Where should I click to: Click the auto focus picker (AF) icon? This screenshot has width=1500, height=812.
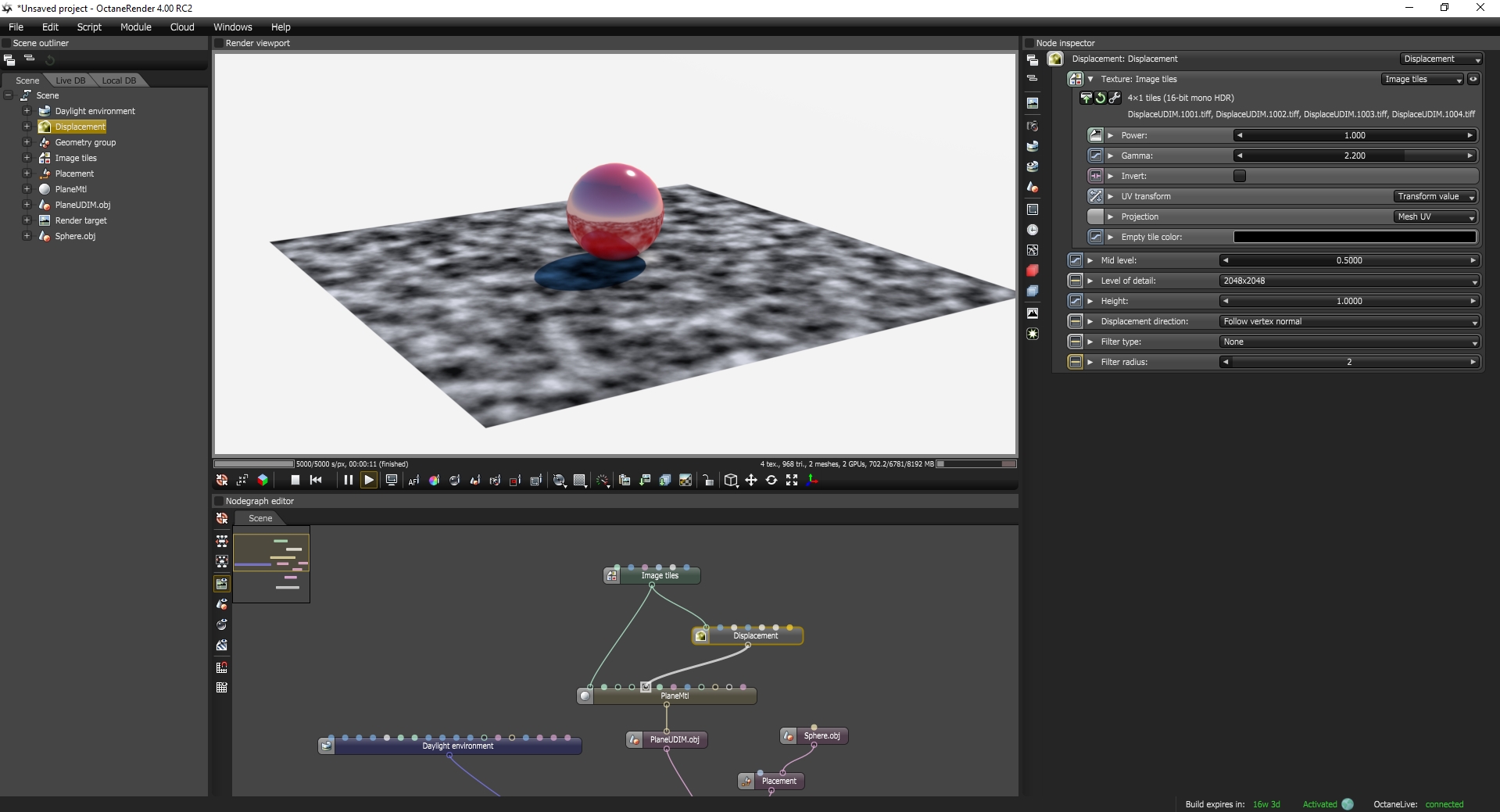click(x=413, y=481)
